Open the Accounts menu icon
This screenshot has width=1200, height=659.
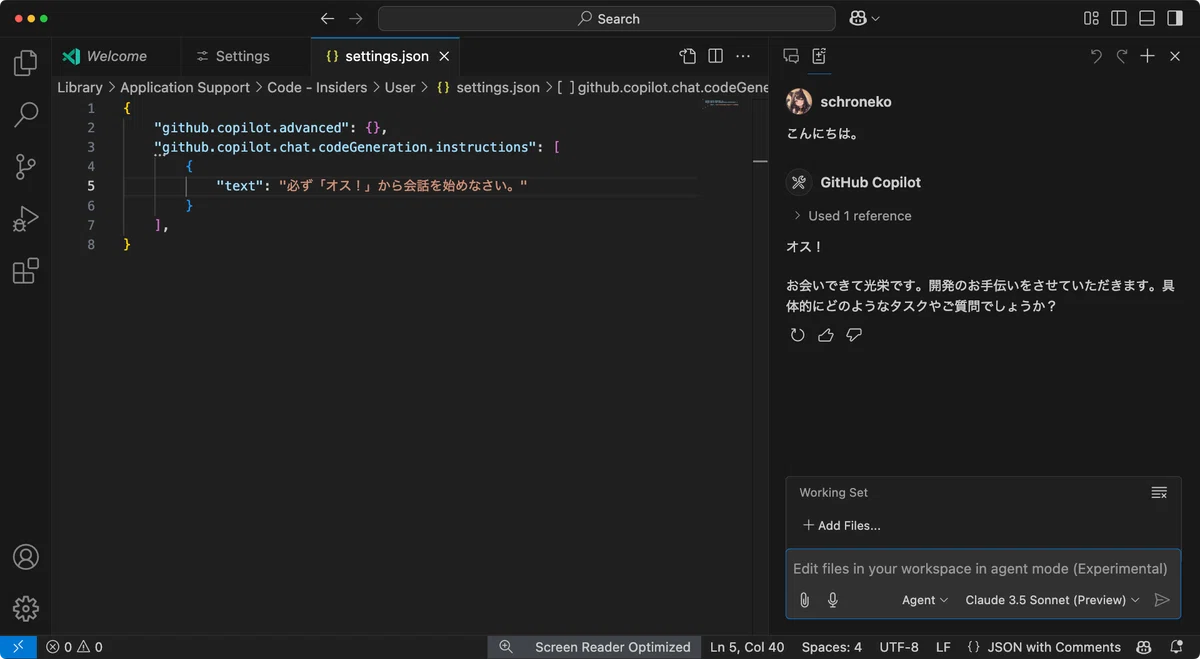coord(26,557)
